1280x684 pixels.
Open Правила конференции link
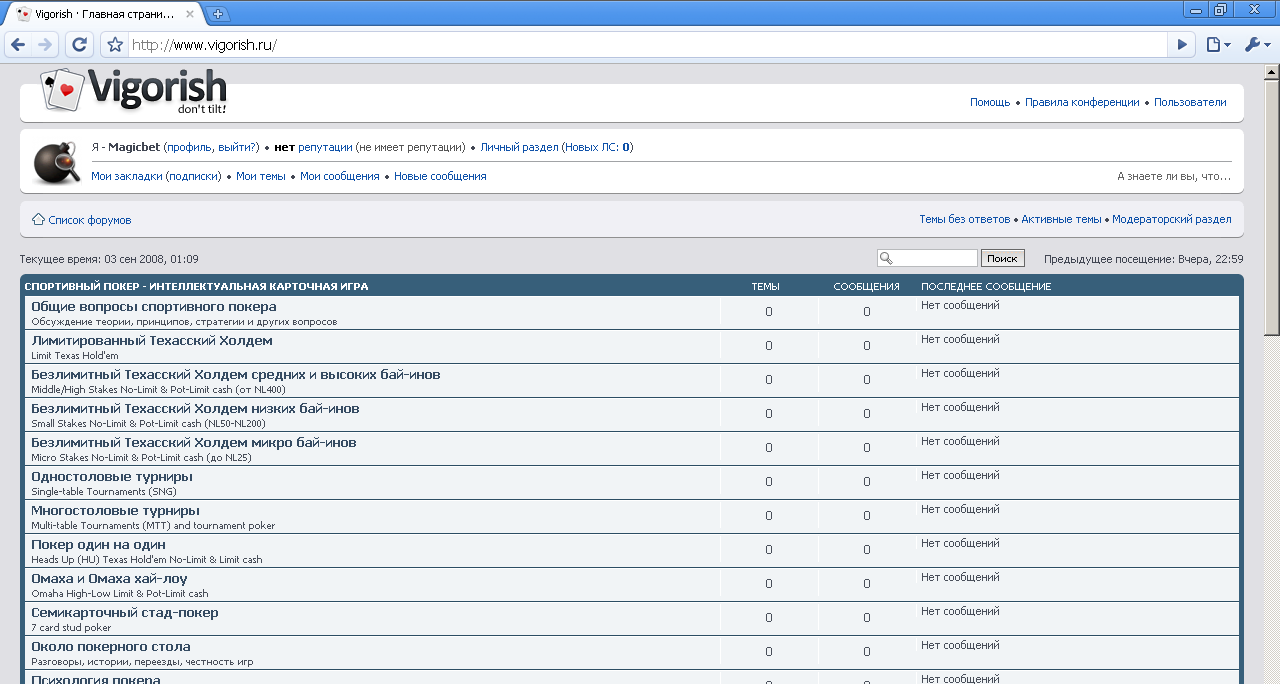click(1082, 102)
